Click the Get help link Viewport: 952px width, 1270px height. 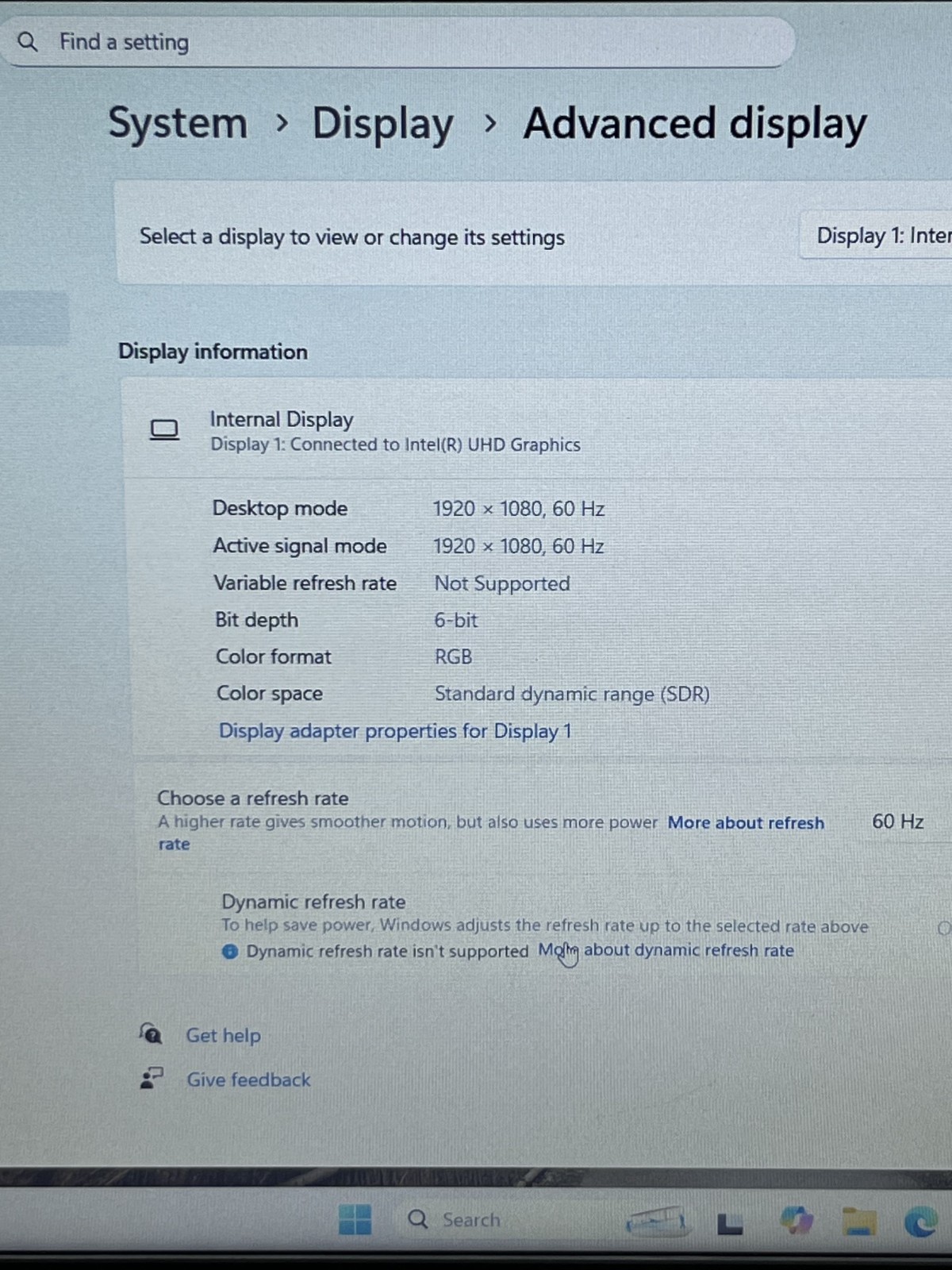pos(223,1035)
